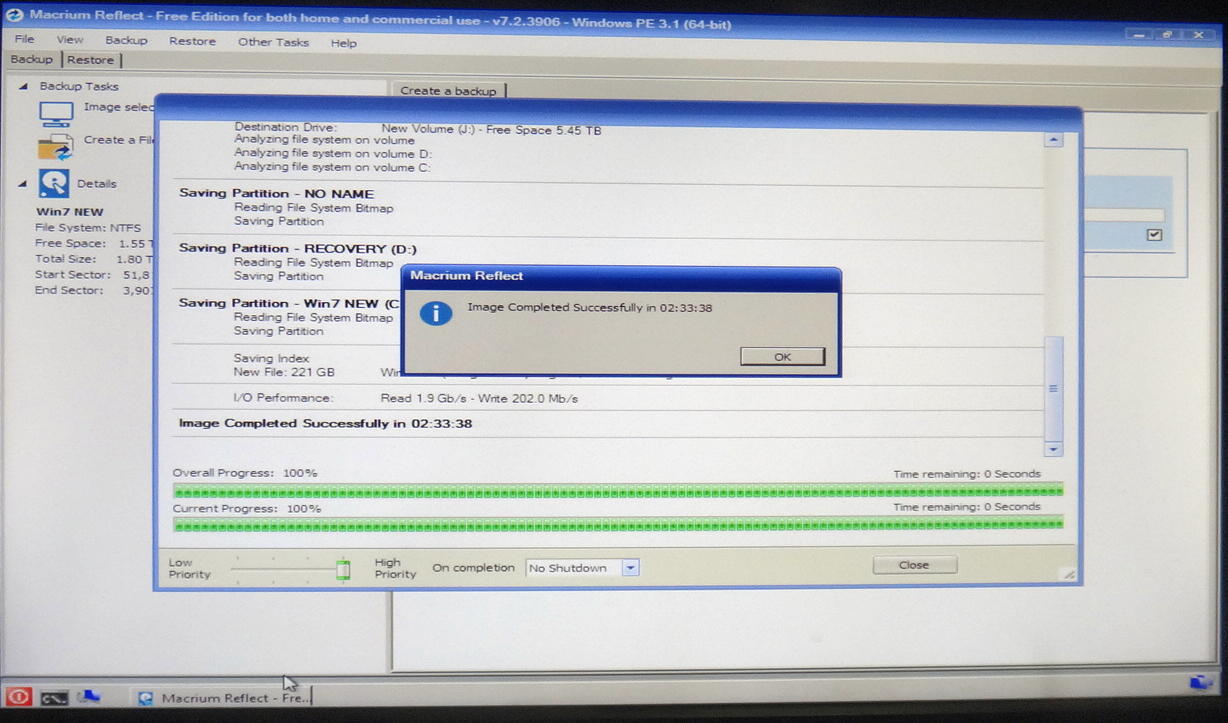Click the monitor icon beside Image selected
Image resolution: width=1228 pixels, height=723 pixels.
pyautogui.click(x=56, y=113)
